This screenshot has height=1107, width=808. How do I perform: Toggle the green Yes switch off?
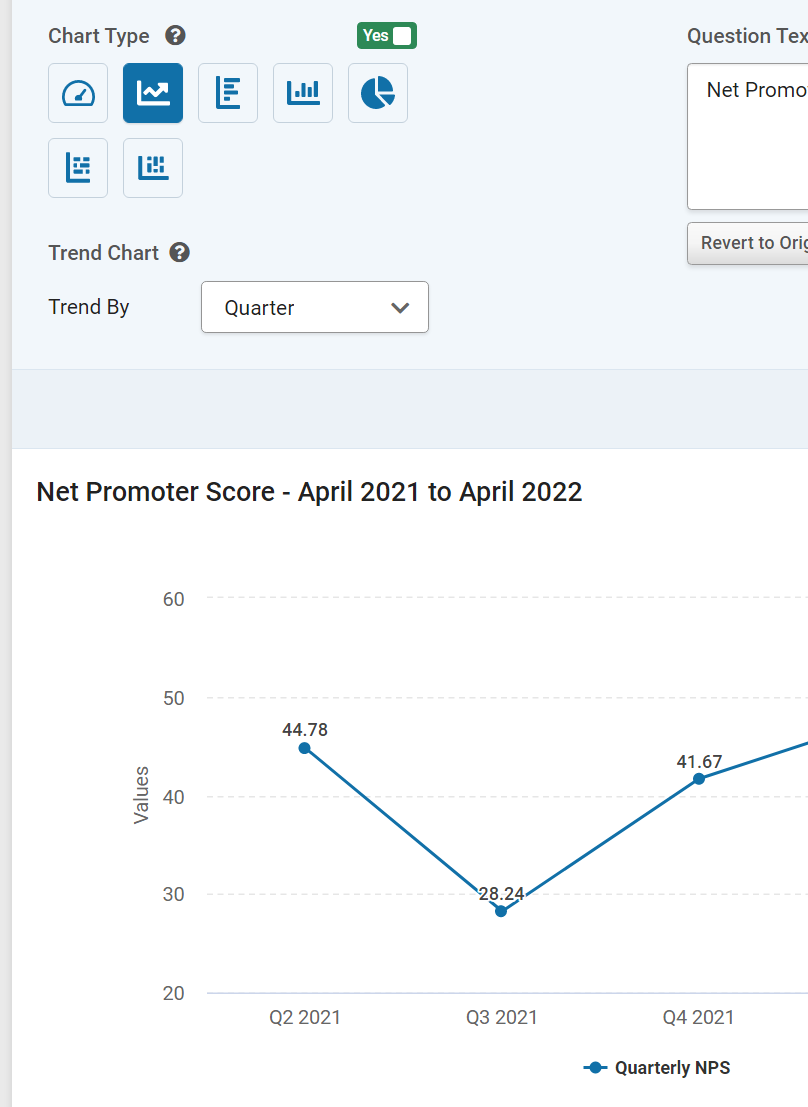tap(387, 36)
